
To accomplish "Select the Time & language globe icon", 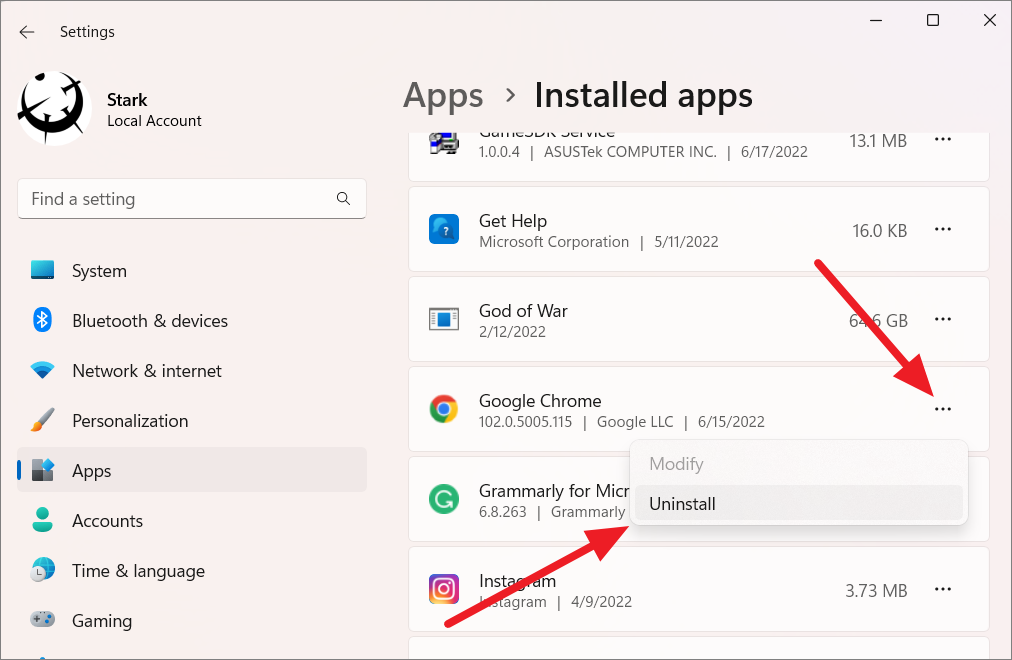I will 43,570.
